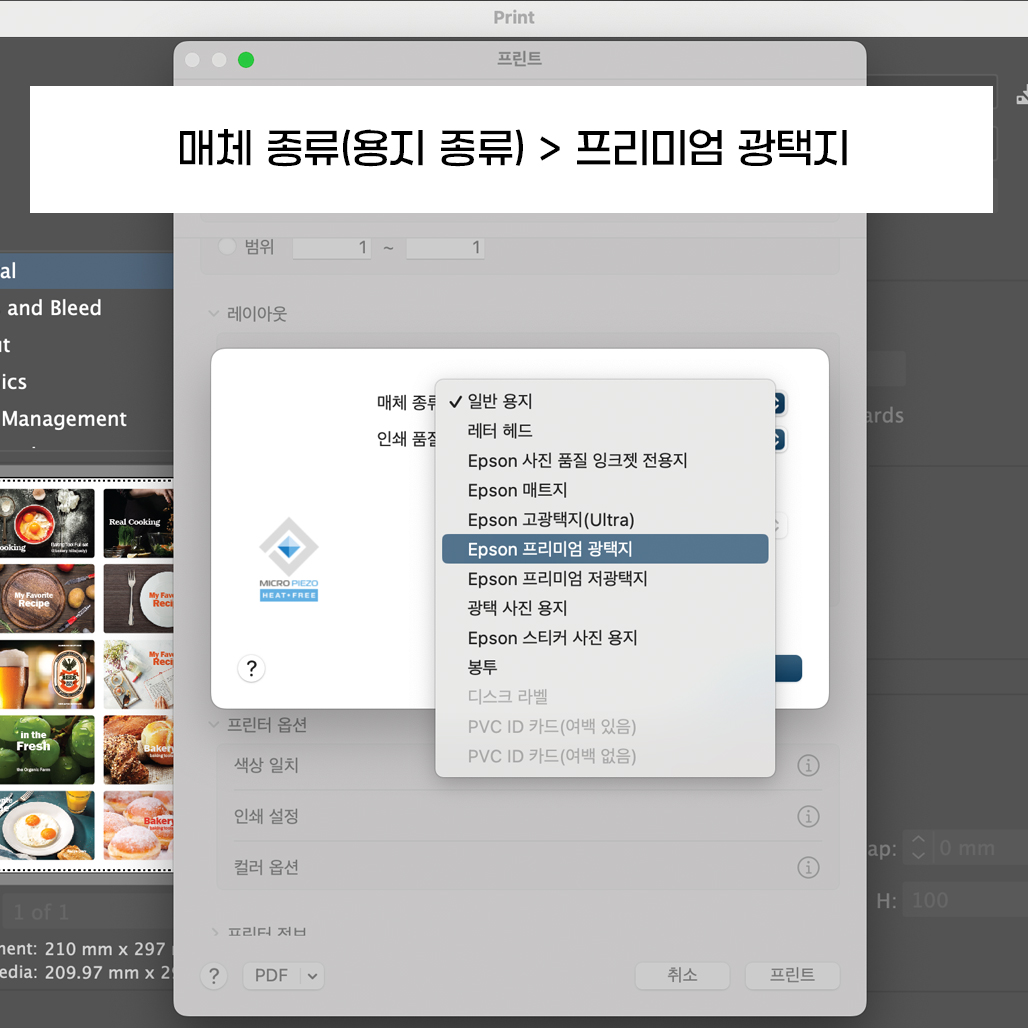Click the PDF button
This screenshot has height=1028, width=1028.
[x=272, y=976]
